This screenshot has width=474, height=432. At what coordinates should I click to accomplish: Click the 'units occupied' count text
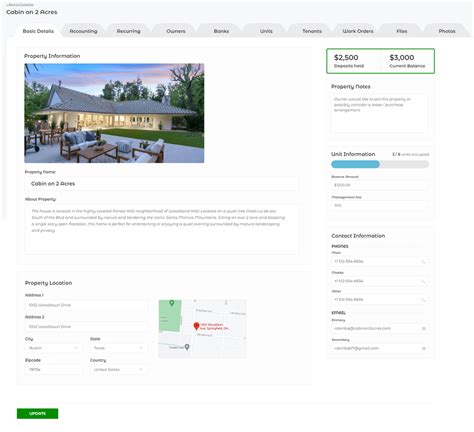410,154
